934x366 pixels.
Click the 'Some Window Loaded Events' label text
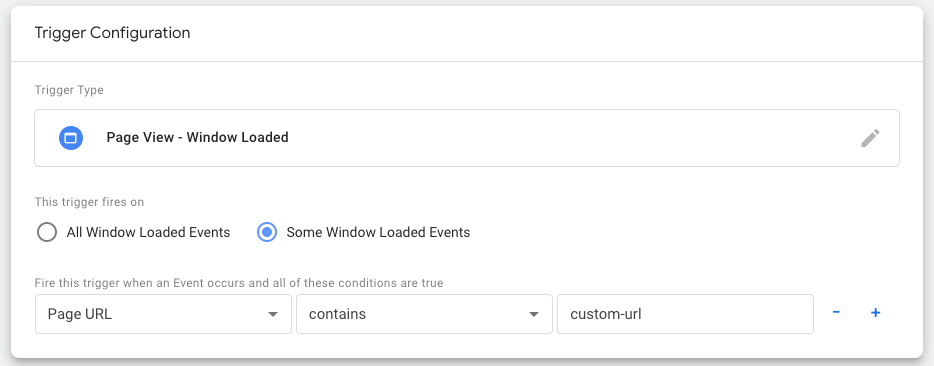coord(378,232)
